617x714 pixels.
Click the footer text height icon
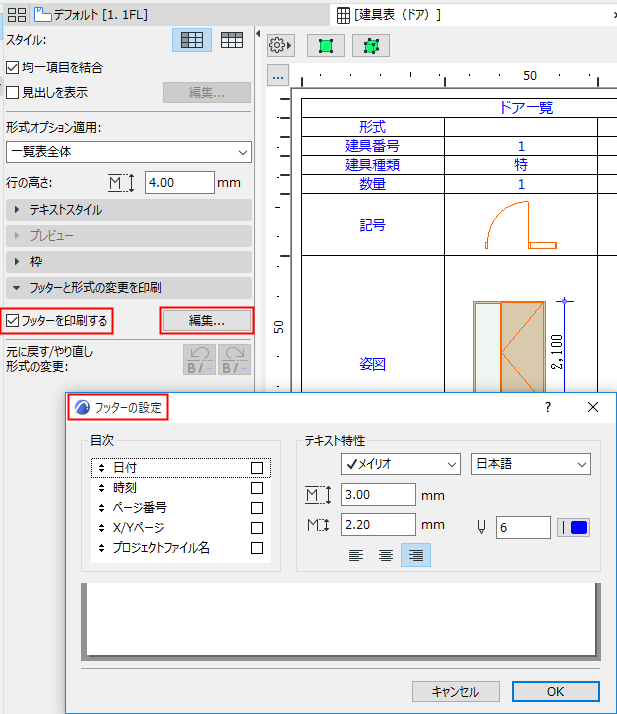point(318,495)
